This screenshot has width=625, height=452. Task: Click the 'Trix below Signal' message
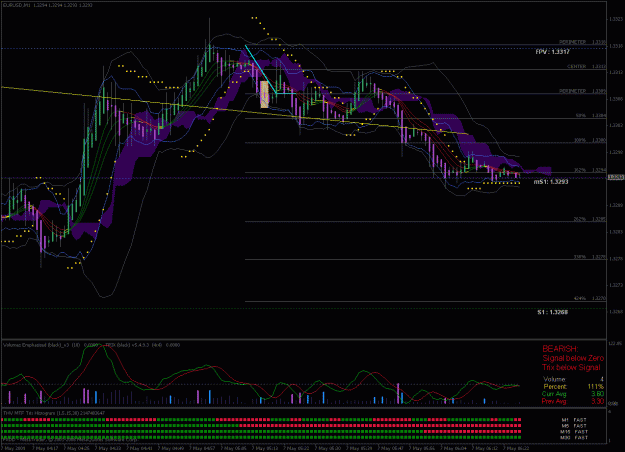click(571, 367)
